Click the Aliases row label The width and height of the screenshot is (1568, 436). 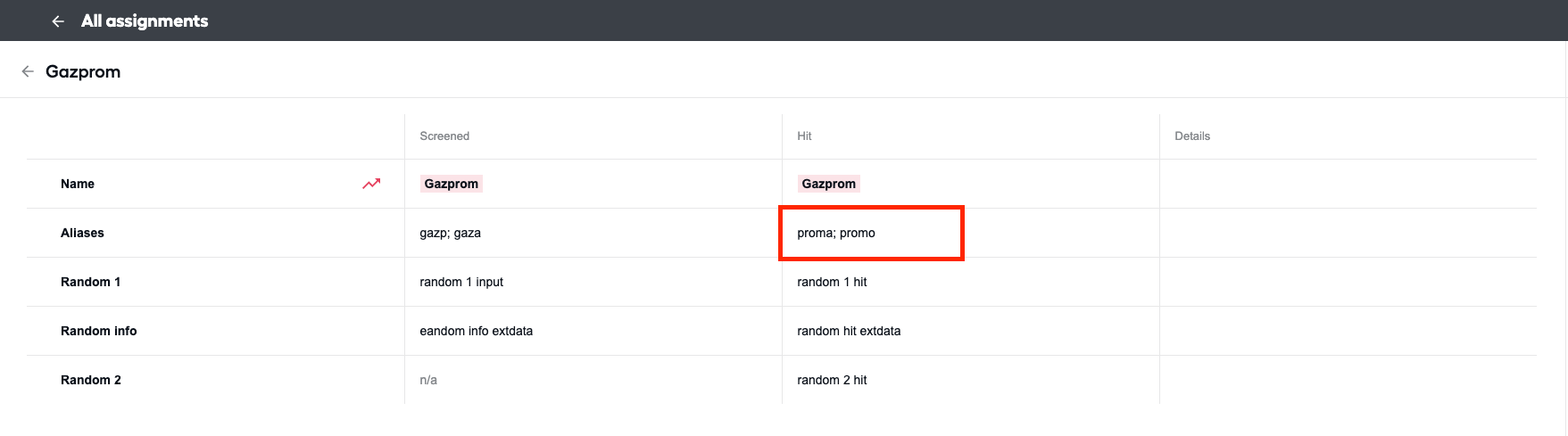point(82,233)
